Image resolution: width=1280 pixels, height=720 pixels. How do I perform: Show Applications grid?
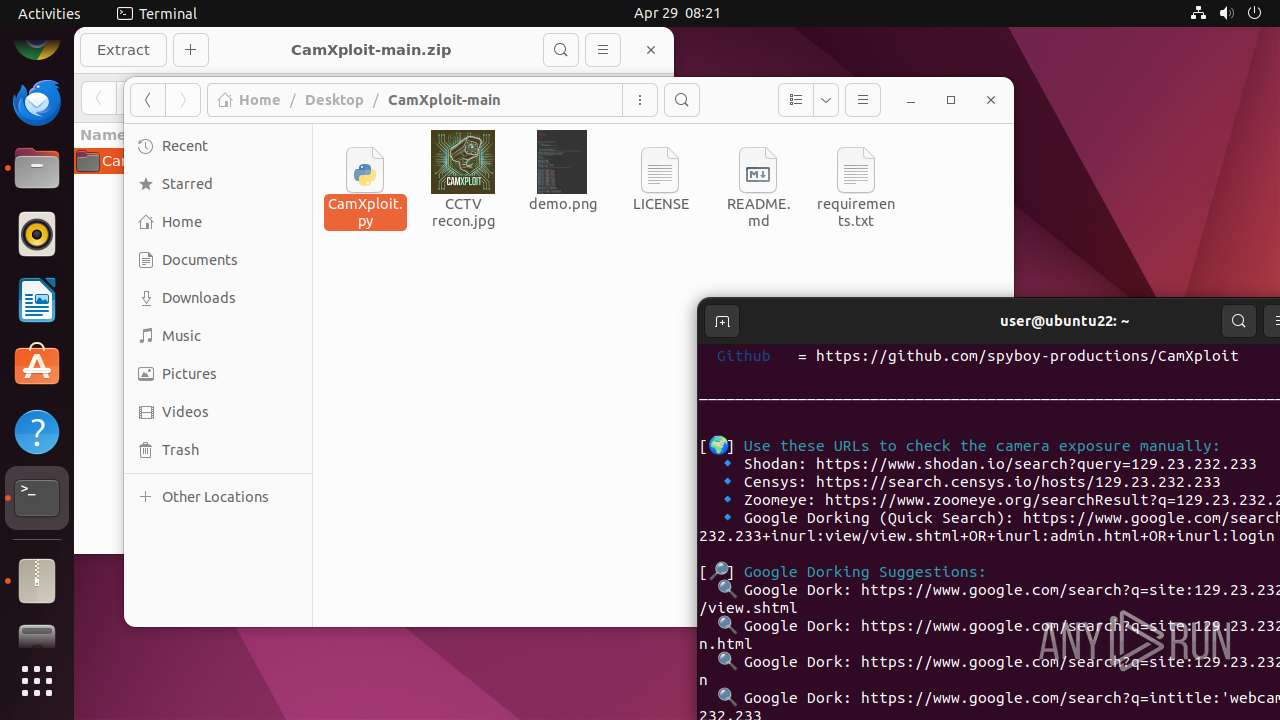(37, 680)
